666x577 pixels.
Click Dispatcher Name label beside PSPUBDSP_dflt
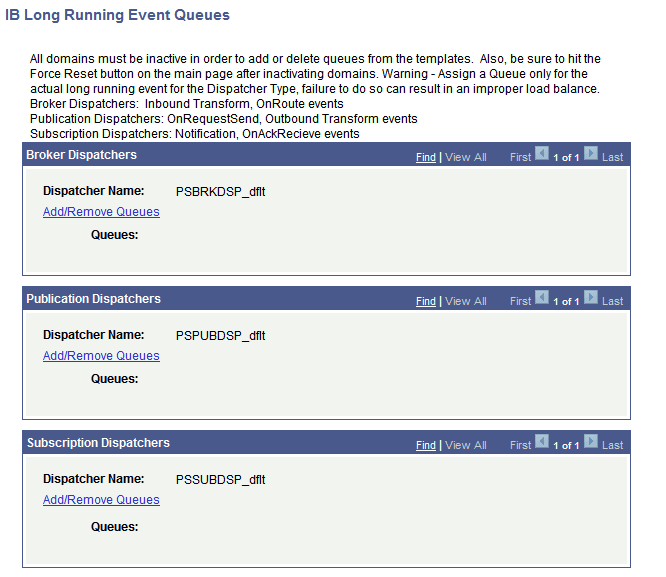pos(93,335)
